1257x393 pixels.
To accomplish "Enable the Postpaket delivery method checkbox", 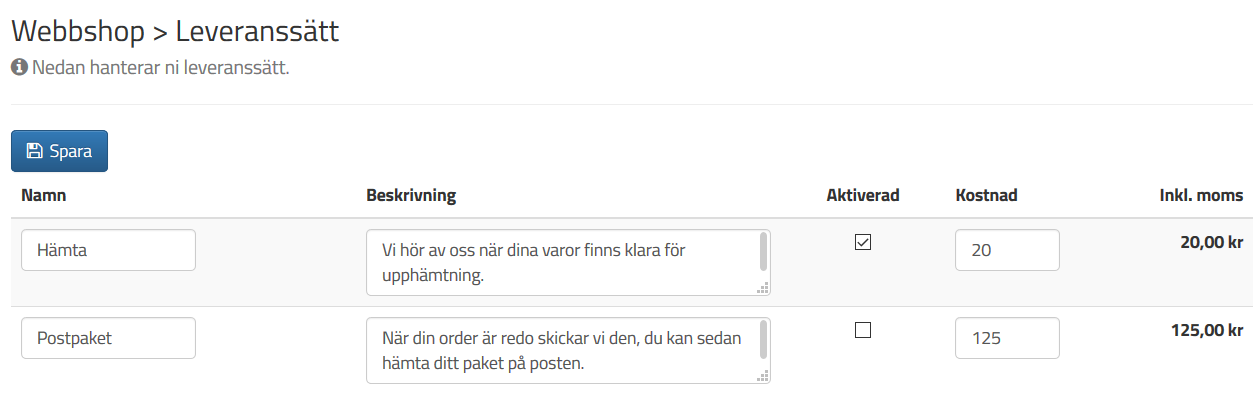I will (x=863, y=330).
